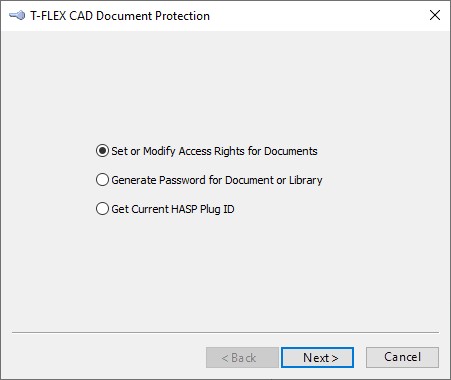This screenshot has width=451, height=380.
Task: Click the 'Get Current HASP Plug ID' label text
Action: coord(173,209)
